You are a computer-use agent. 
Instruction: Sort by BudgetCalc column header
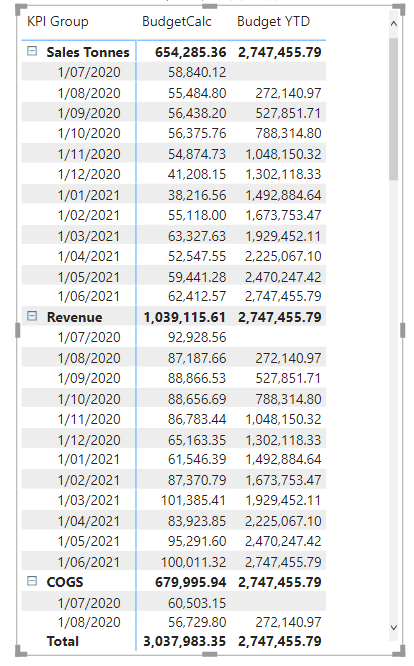coord(177,21)
